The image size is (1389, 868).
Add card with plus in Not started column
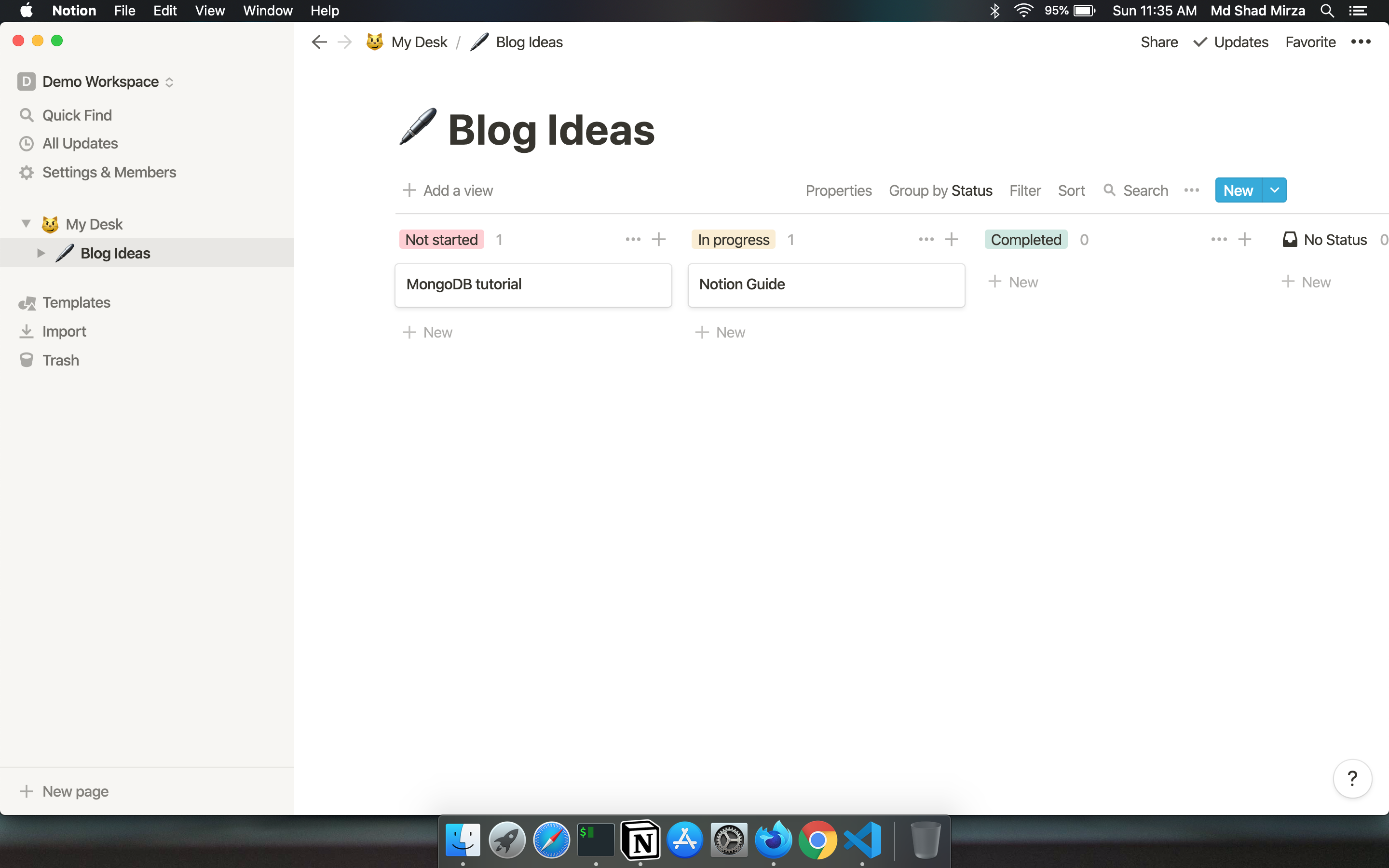[x=658, y=239]
